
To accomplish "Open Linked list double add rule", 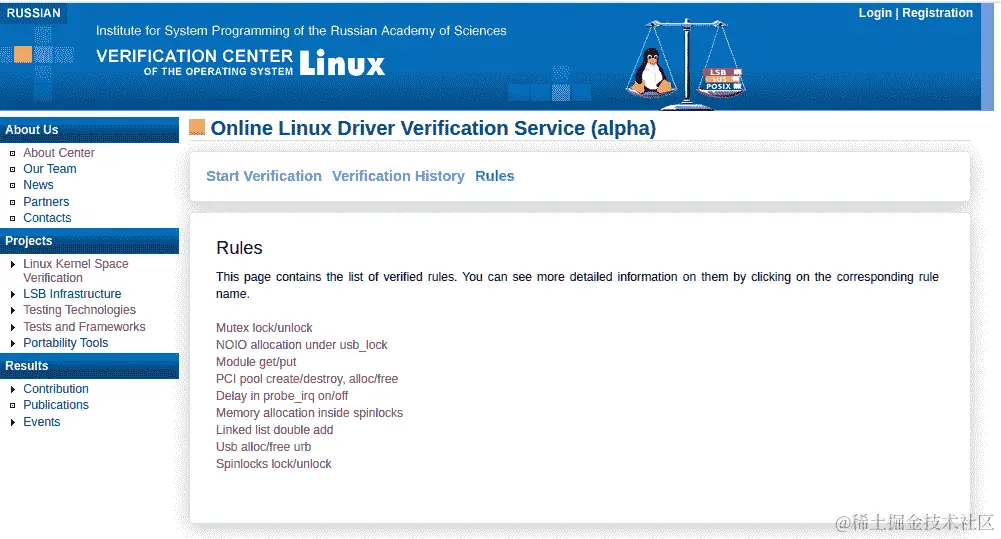I will point(275,430).
